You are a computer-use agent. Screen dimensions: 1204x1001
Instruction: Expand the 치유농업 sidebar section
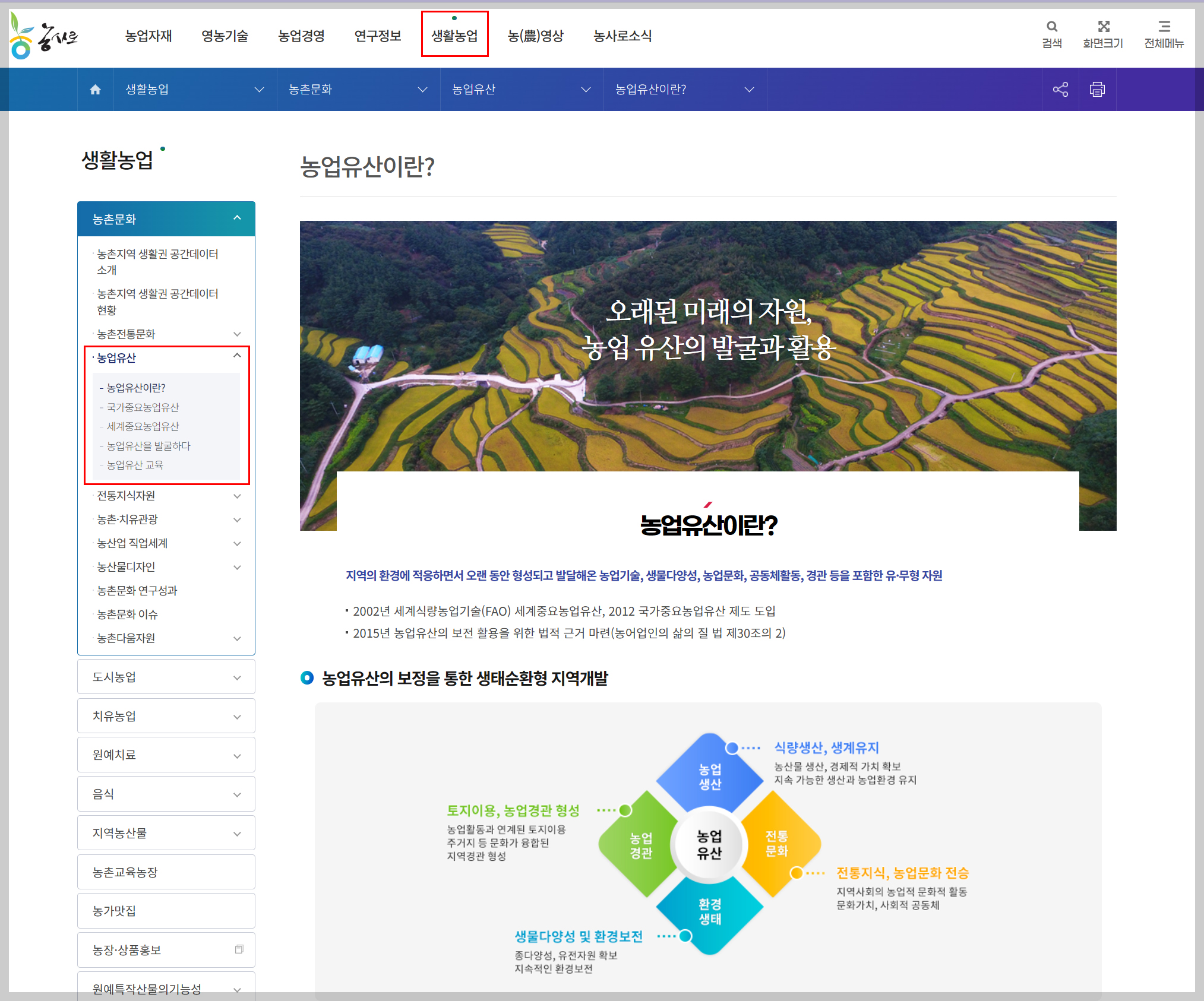(x=166, y=716)
